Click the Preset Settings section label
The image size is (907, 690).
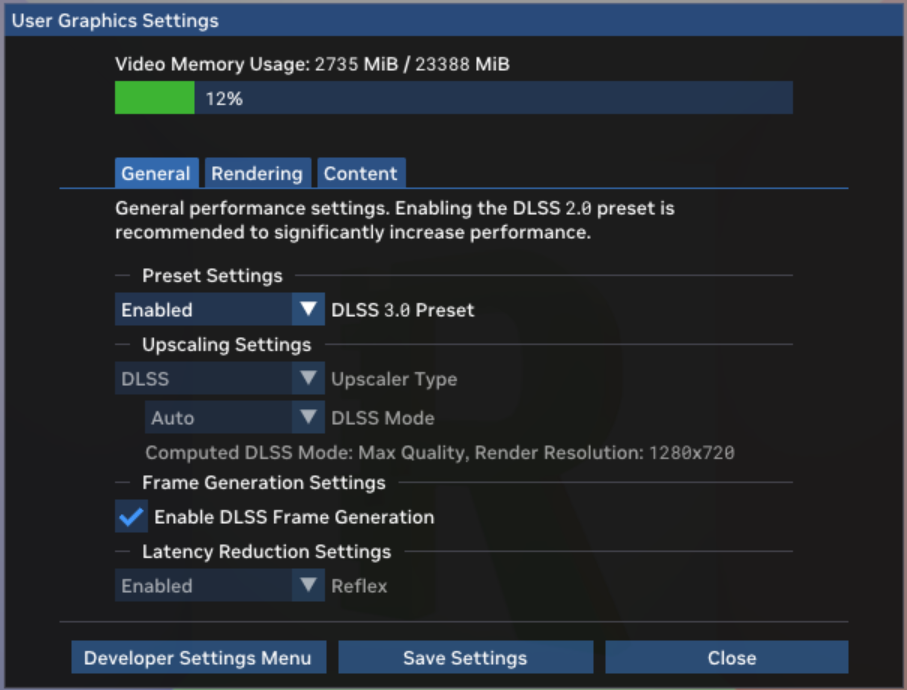(x=214, y=275)
